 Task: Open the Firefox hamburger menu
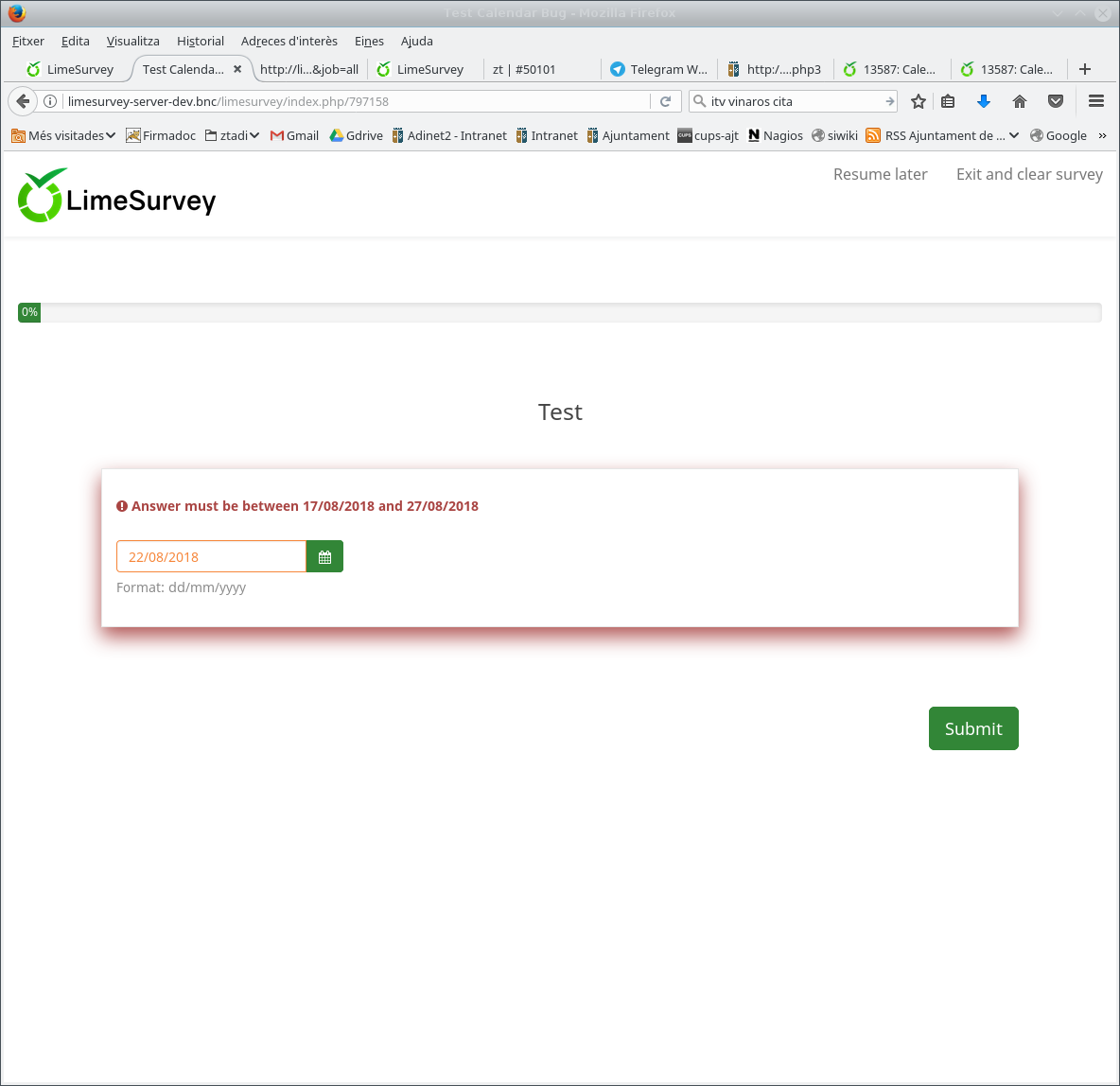(1096, 101)
